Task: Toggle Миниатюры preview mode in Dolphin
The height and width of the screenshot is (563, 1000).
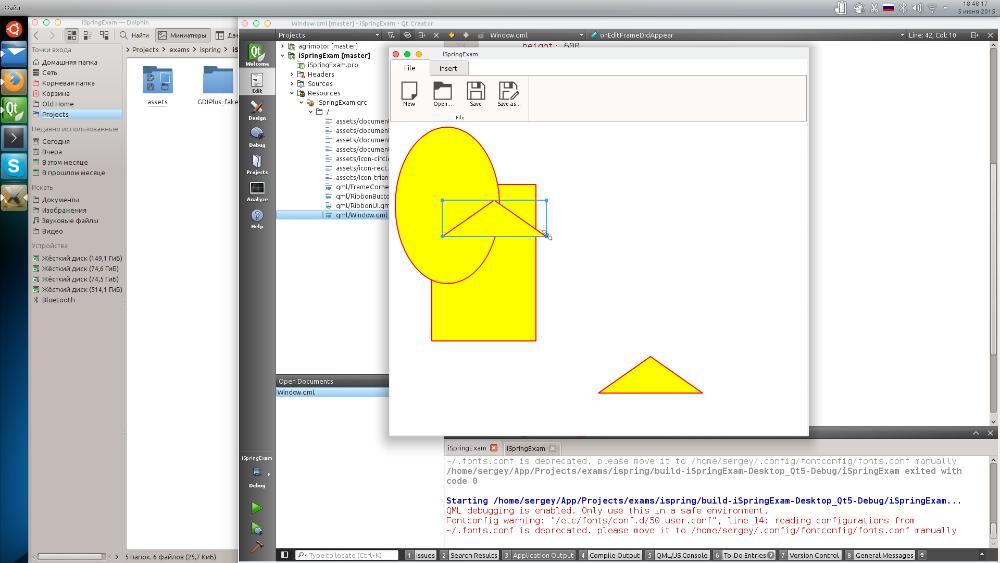Action: click(x=182, y=35)
